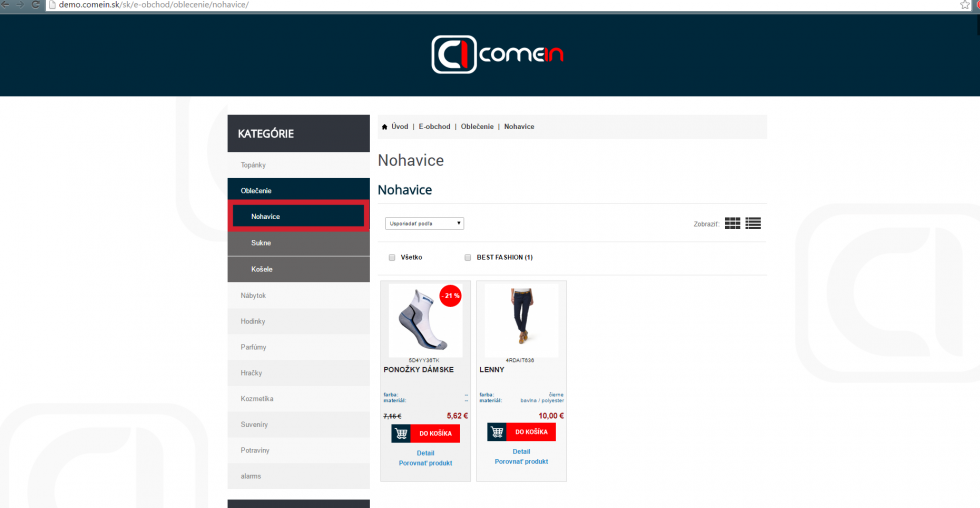Select Košele subcategory in sidebar
Viewport: 980px width, 508px height.
coord(299,269)
